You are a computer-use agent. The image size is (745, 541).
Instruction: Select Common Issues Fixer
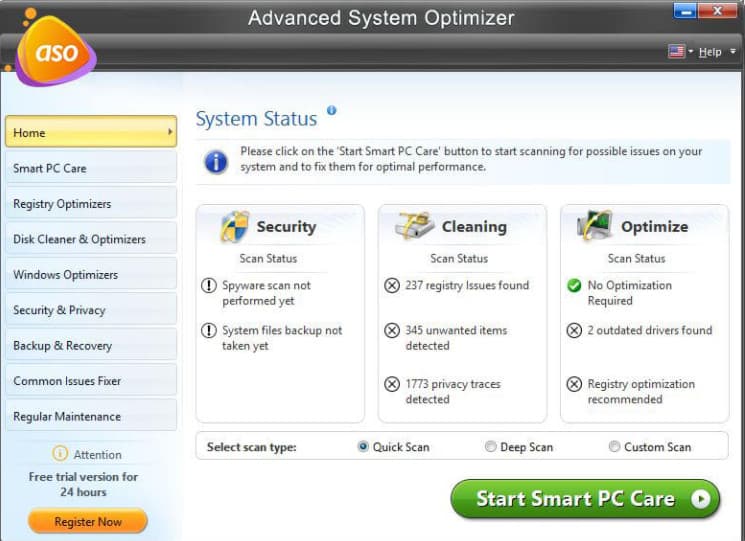(x=91, y=381)
